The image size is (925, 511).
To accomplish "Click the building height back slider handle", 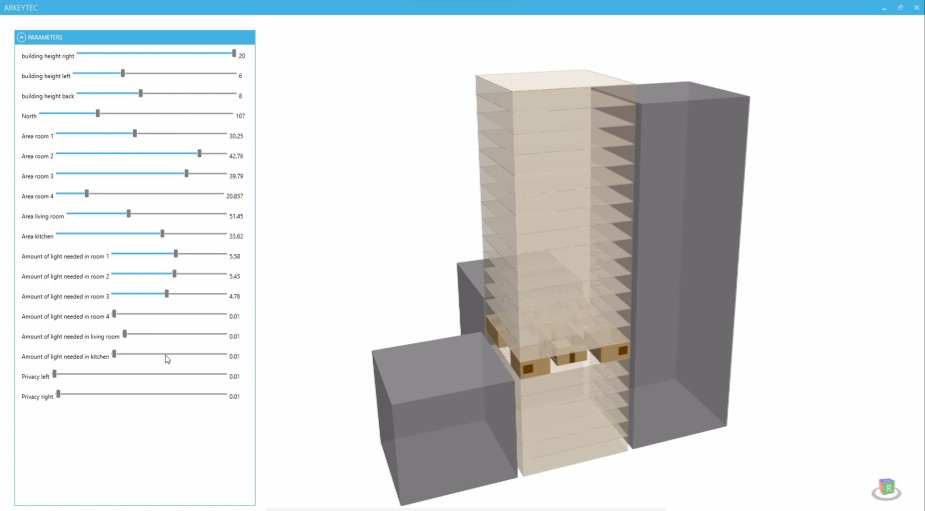I will [x=141, y=93].
